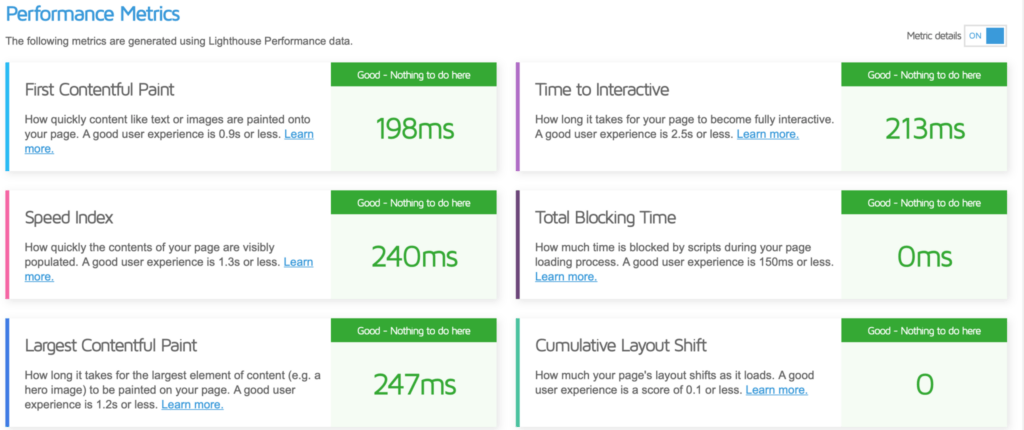Click the 247ms Largest Contentful Paint value

[414, 385]
